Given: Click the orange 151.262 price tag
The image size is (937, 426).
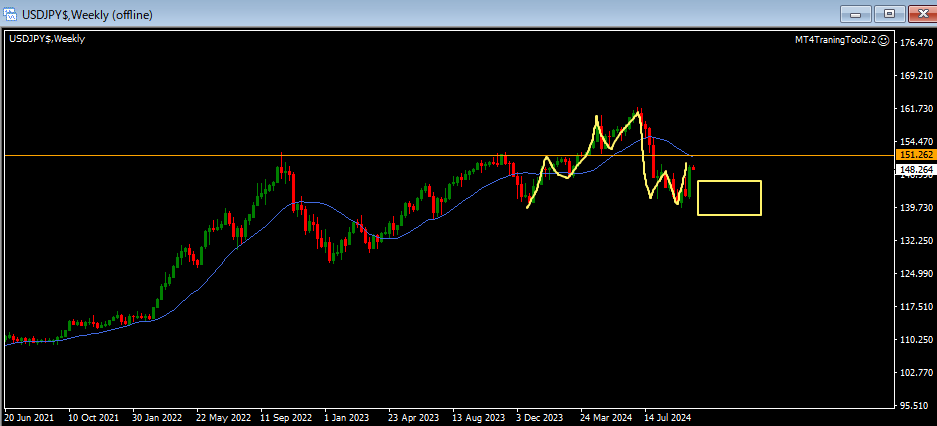Looking at the screenshot, I should click(915, 155).
